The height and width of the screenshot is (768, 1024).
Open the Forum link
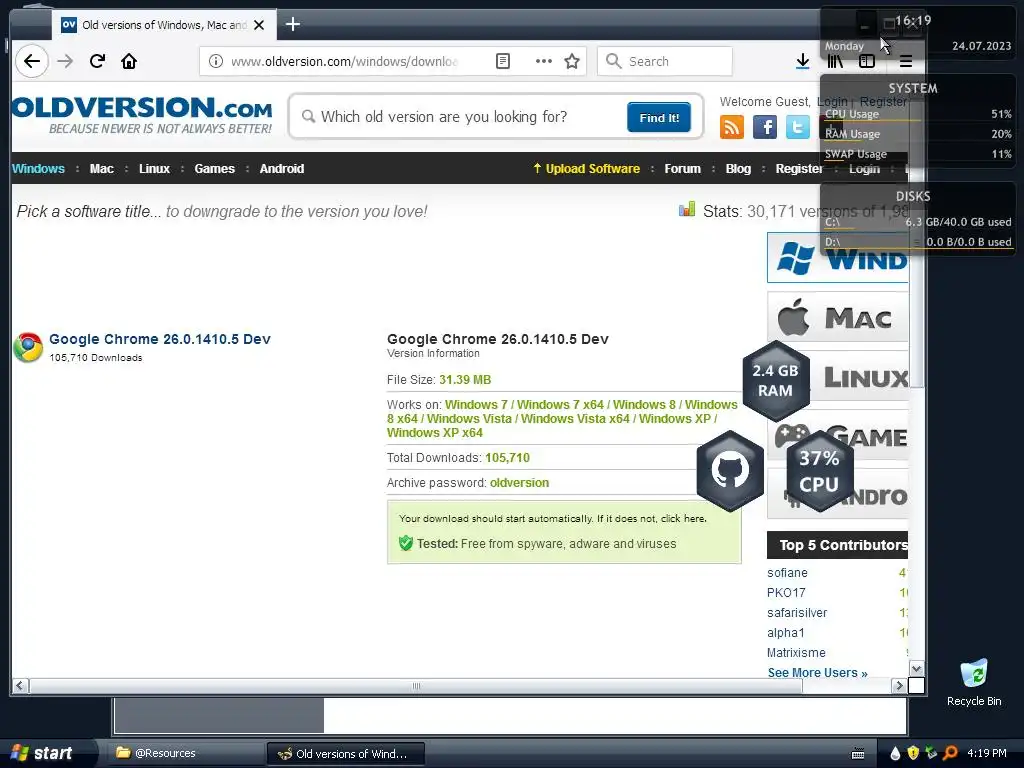coord(682,168)
